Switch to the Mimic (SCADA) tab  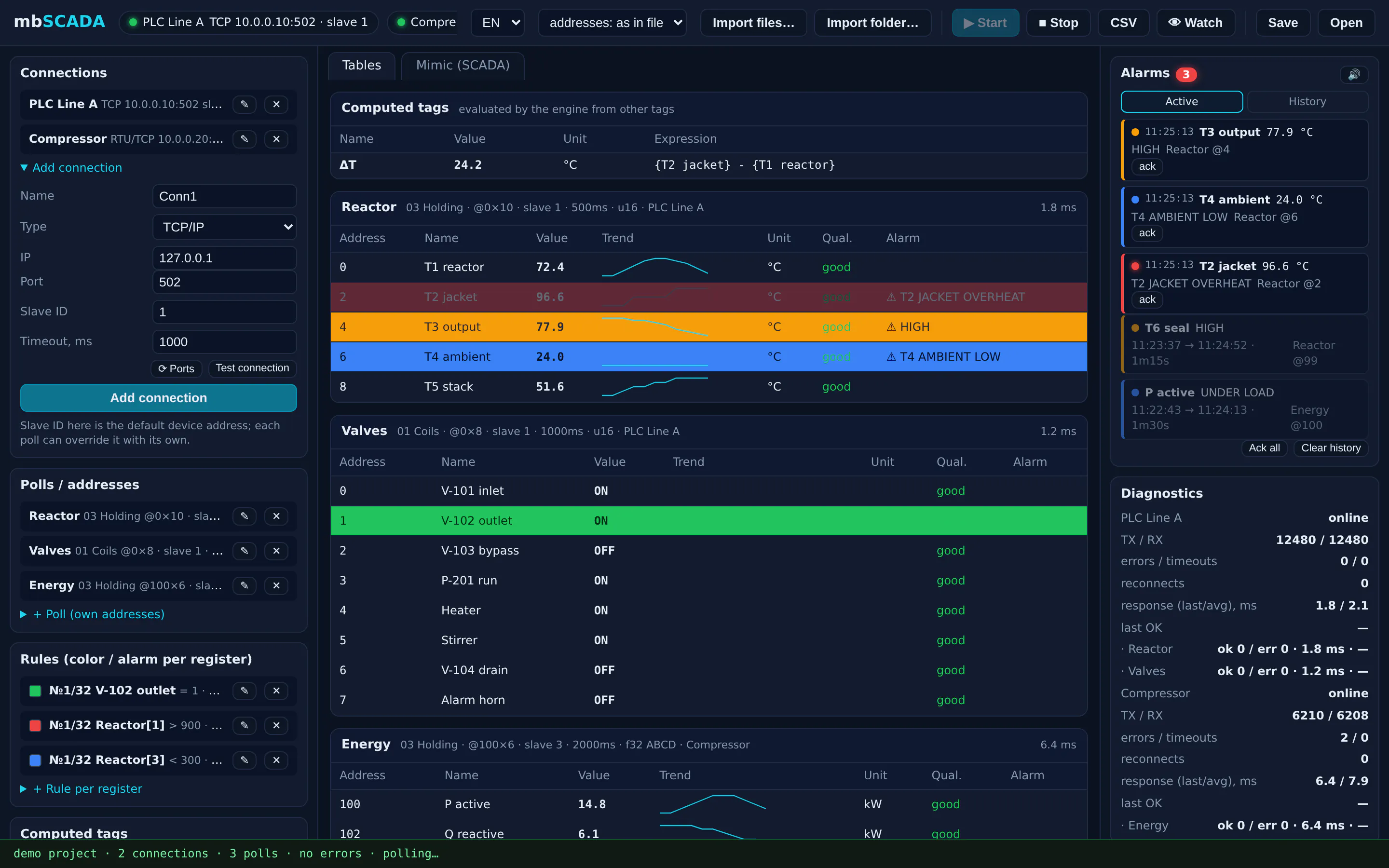(463, 66)
